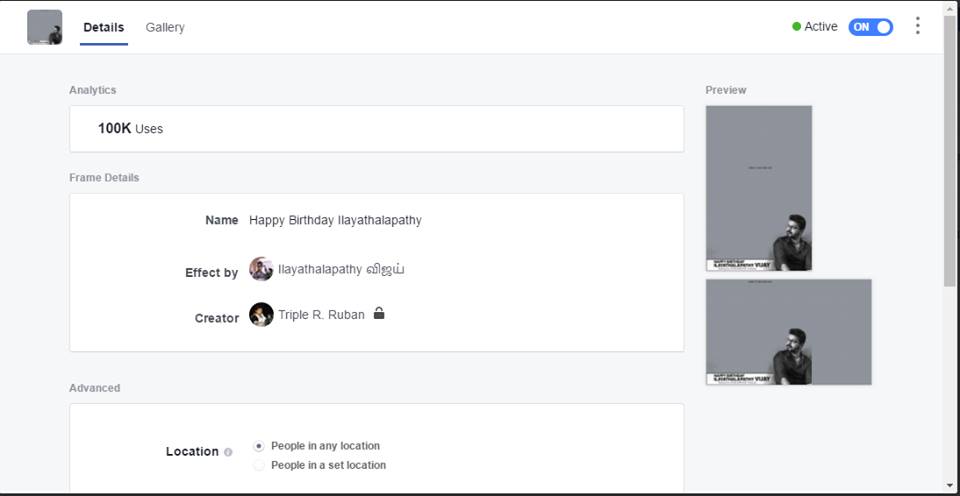Click the Preview heading

point(726,90)
